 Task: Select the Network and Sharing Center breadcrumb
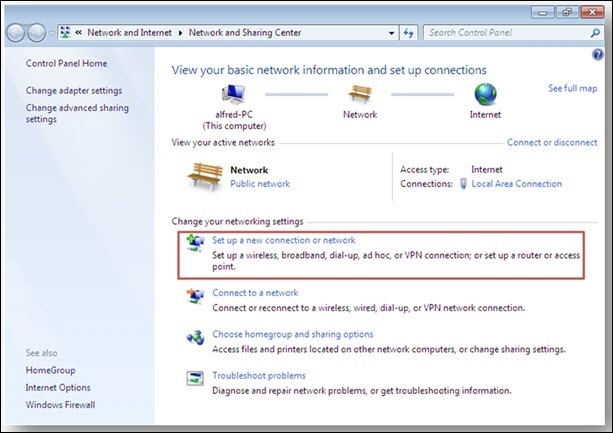pos(245,33)
